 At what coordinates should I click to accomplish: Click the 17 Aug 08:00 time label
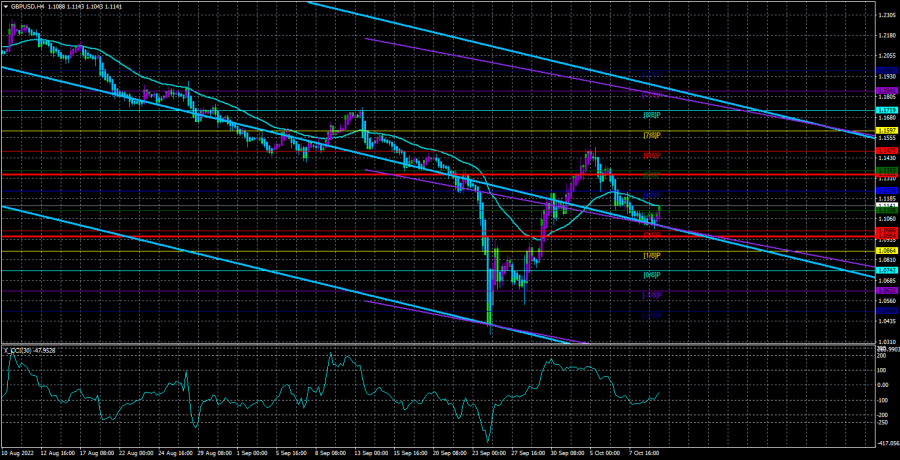pyautogui.click(x=97, y=453)
